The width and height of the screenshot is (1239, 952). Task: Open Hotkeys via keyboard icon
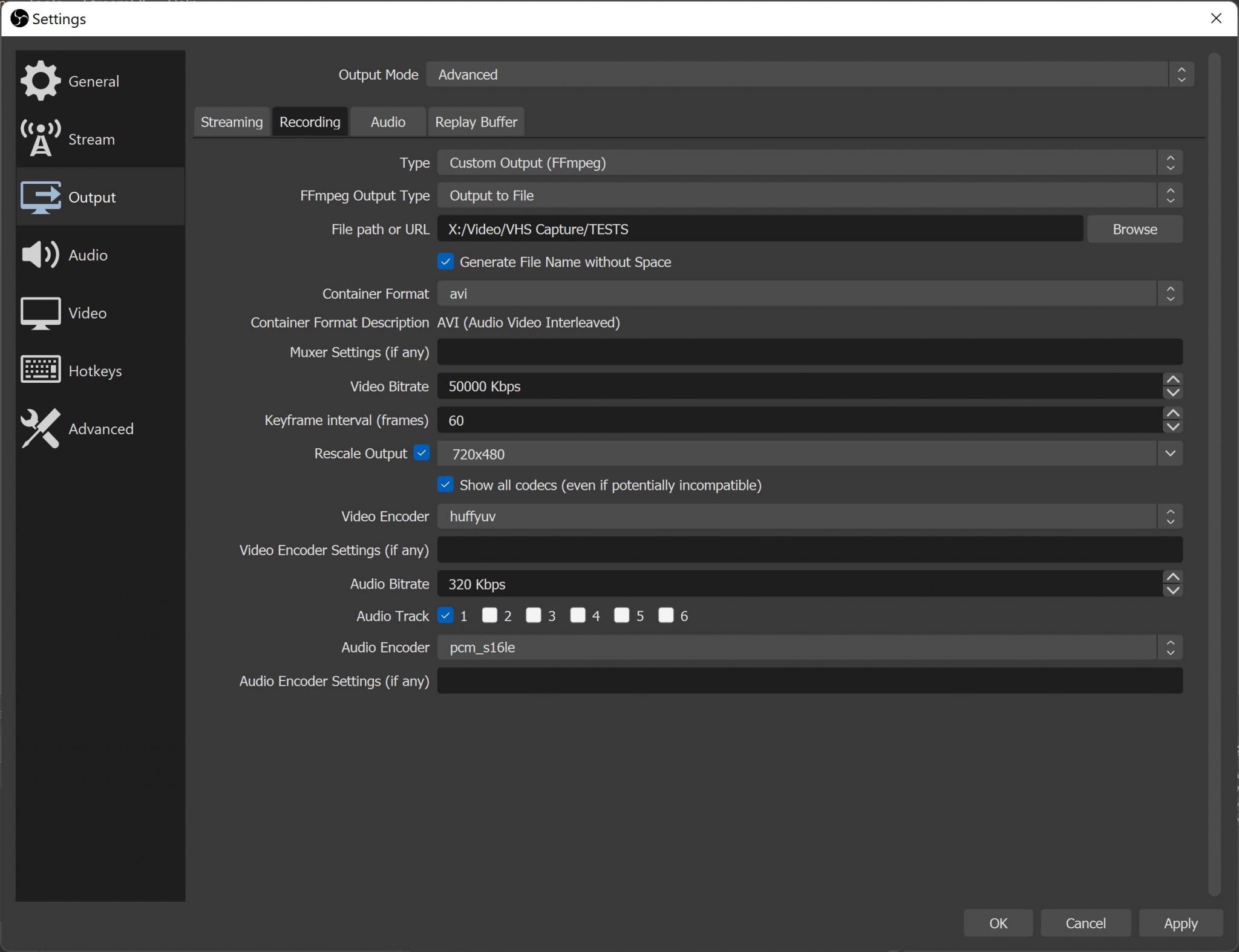[40, 370]
